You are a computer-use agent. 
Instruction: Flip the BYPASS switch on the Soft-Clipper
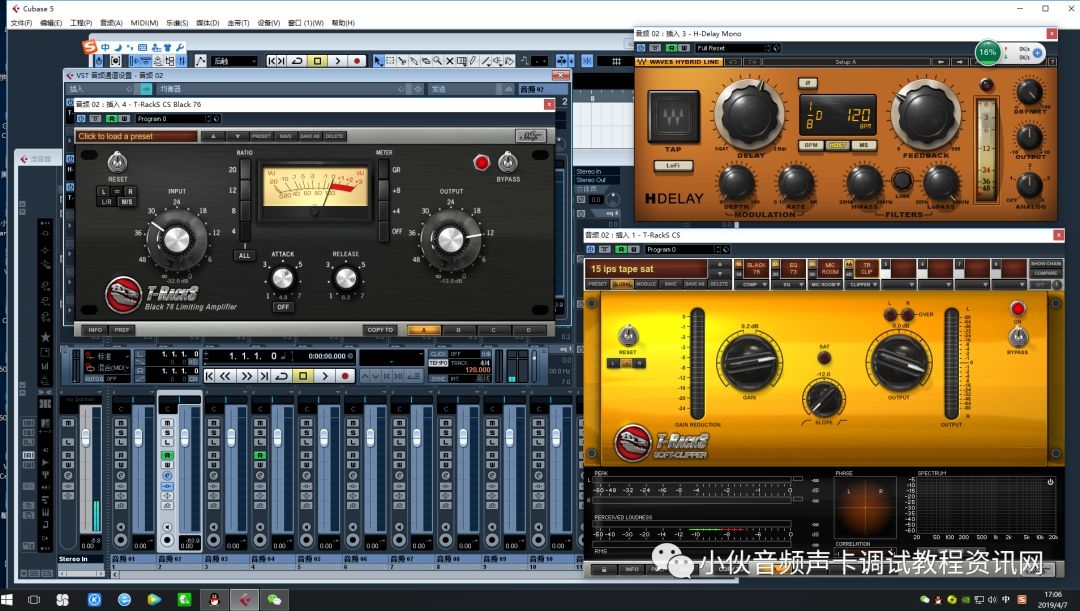1017,336
